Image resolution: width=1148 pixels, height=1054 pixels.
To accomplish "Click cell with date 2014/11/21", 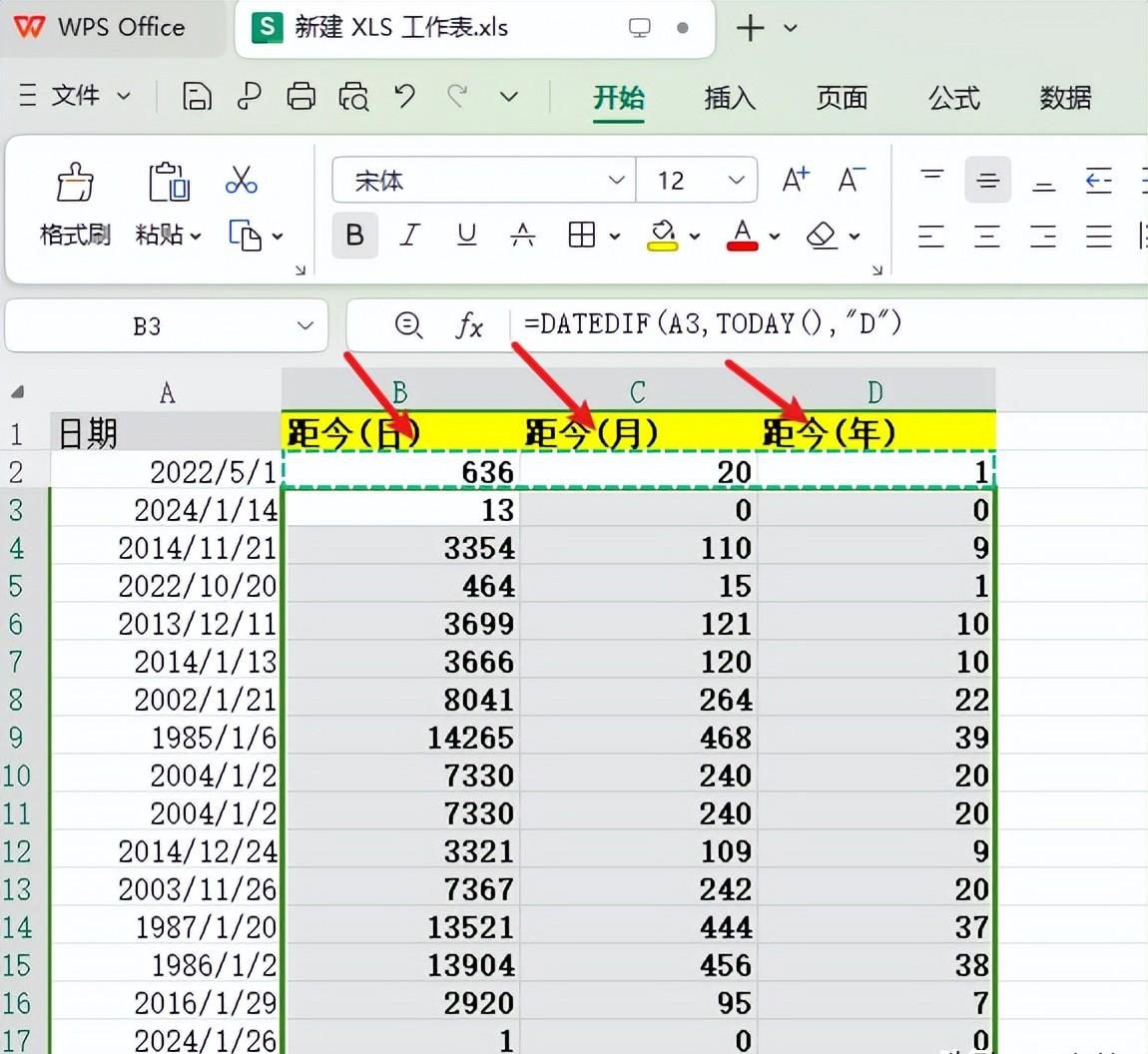I will (x=167, y=548).
